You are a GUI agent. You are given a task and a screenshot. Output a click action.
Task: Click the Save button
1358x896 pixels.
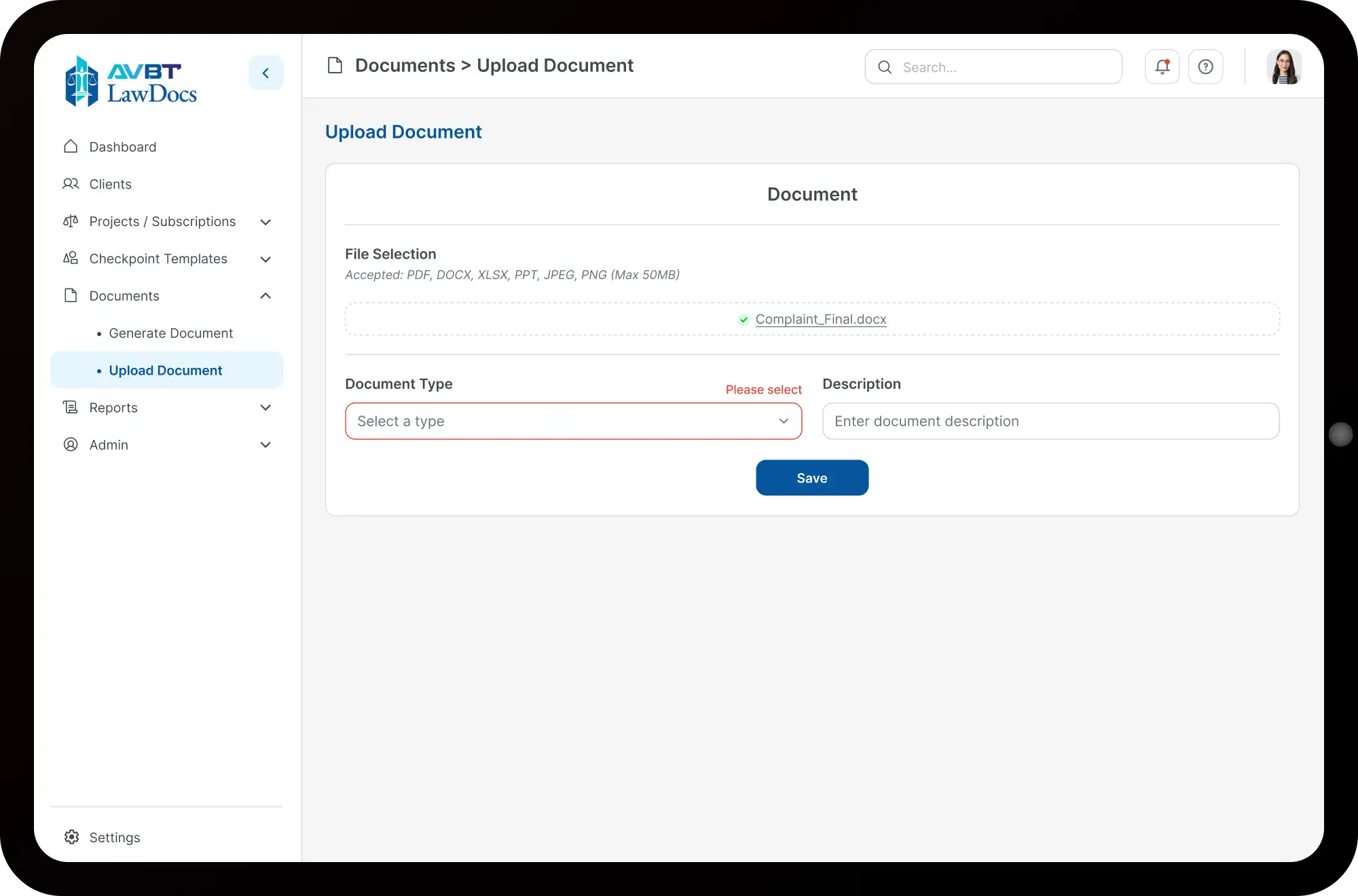(x=812, y=478)
